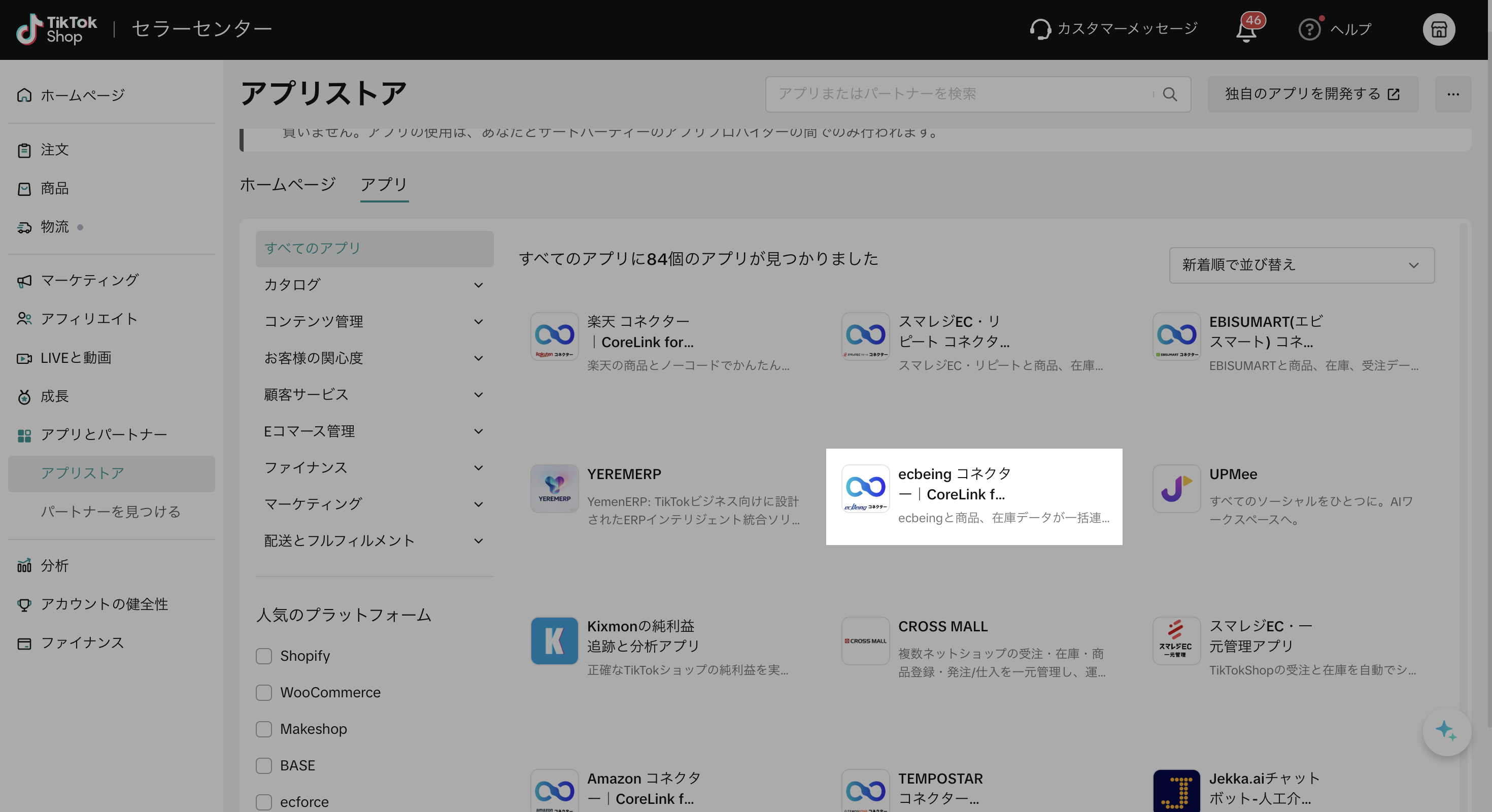Tick the Makeshop checkbox
The width and height of the screenshot is (1492, 812).
[x=264, y=729]
